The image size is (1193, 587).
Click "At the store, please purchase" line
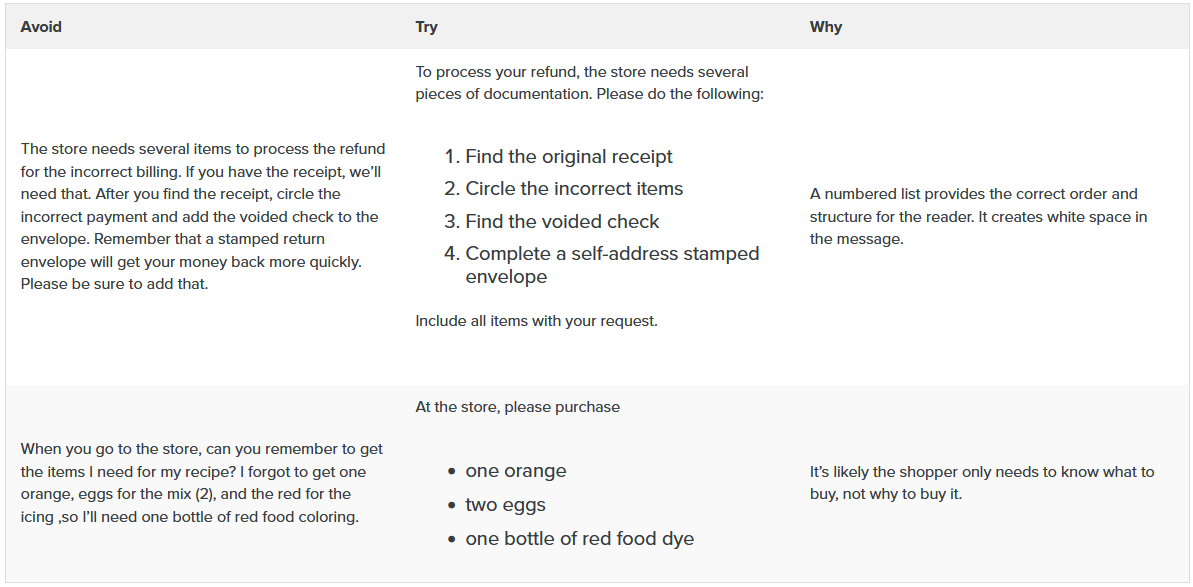(518, 407)
